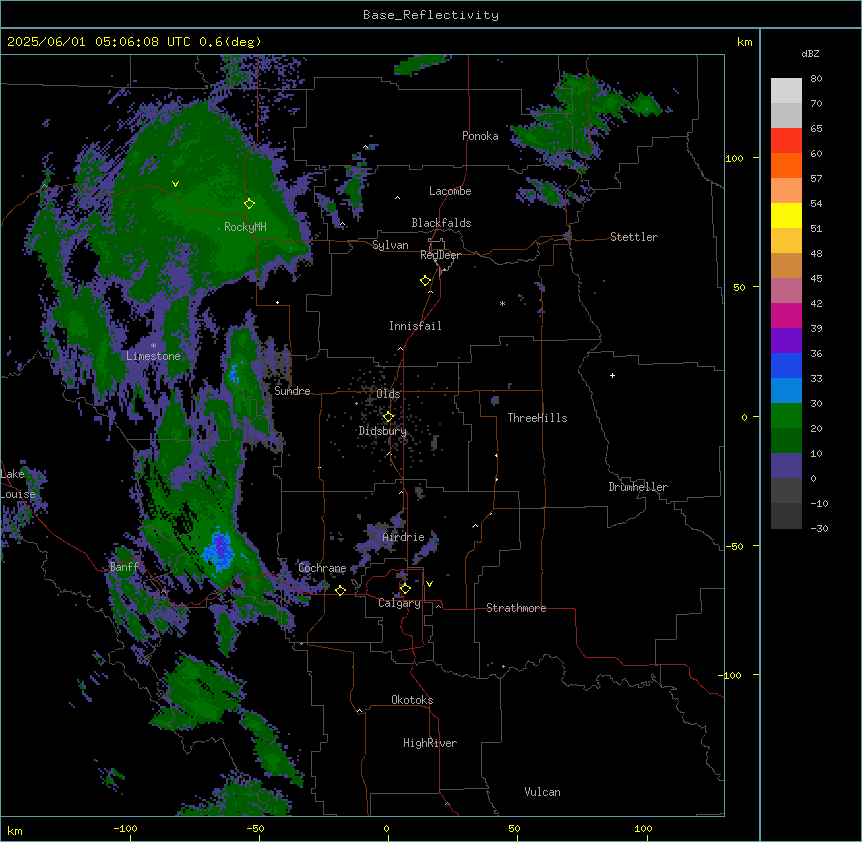Click the Olds label

388,394
